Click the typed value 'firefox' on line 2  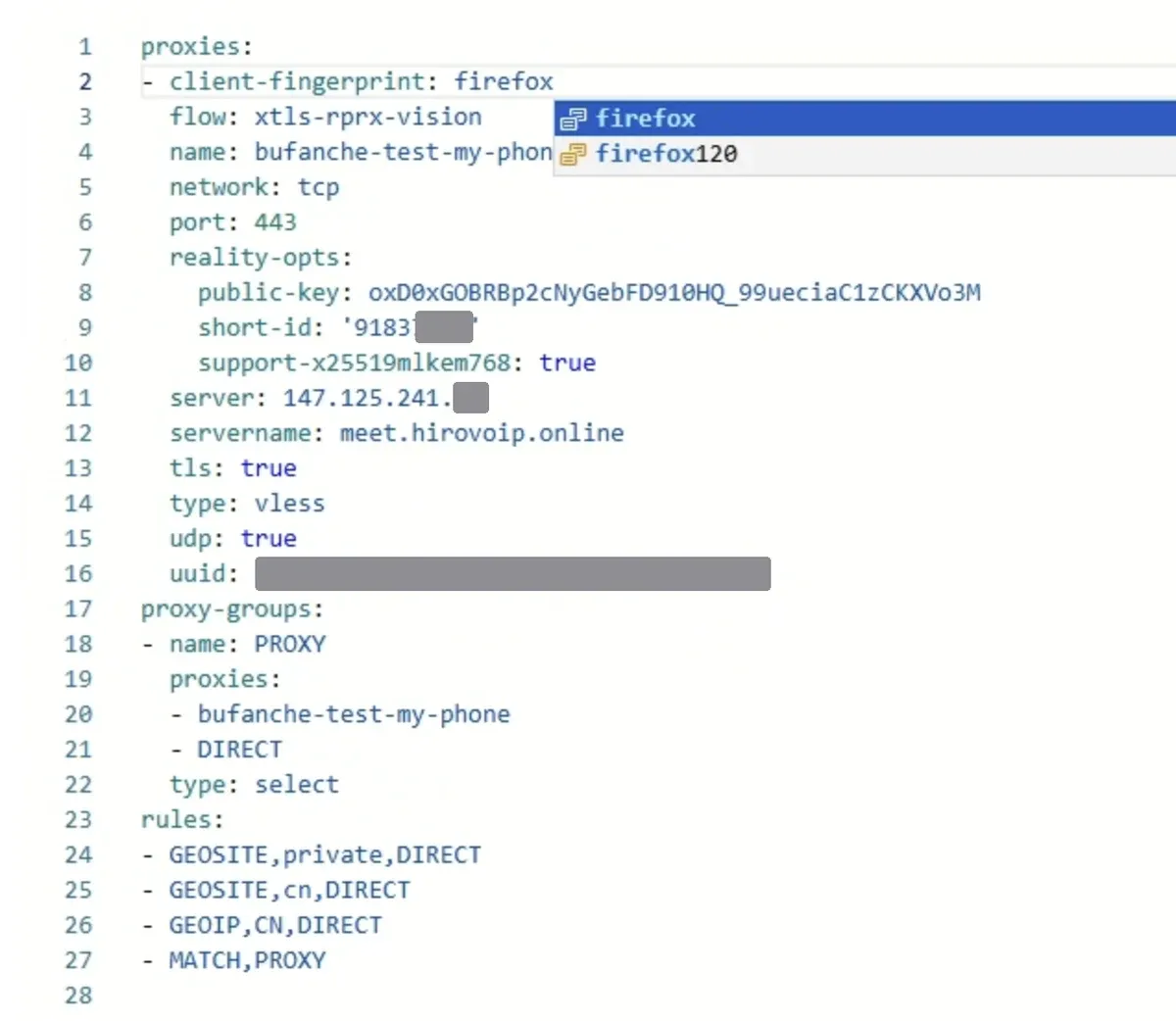(504, 81)
